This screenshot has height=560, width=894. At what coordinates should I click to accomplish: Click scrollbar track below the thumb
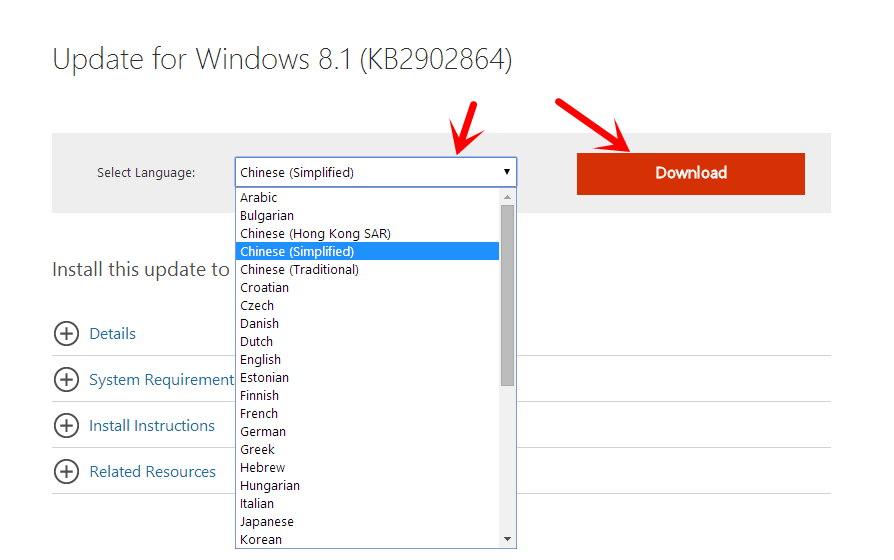click(x=507, y=458)
